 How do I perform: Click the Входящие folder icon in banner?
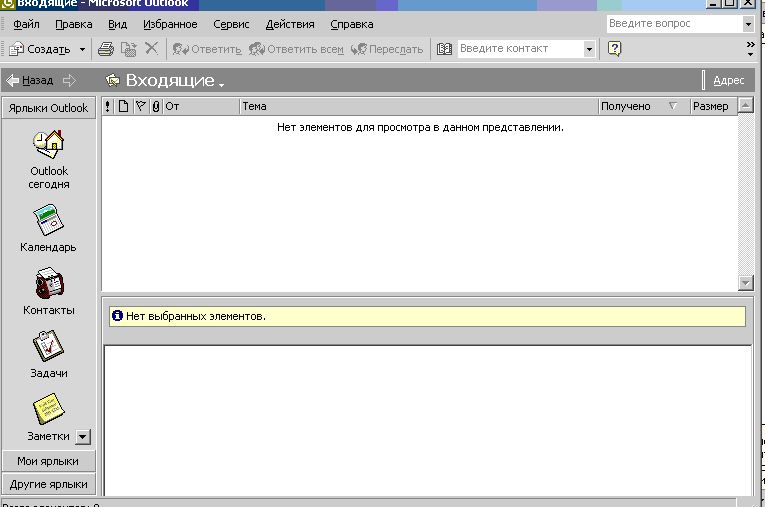[x=112, y=81]
